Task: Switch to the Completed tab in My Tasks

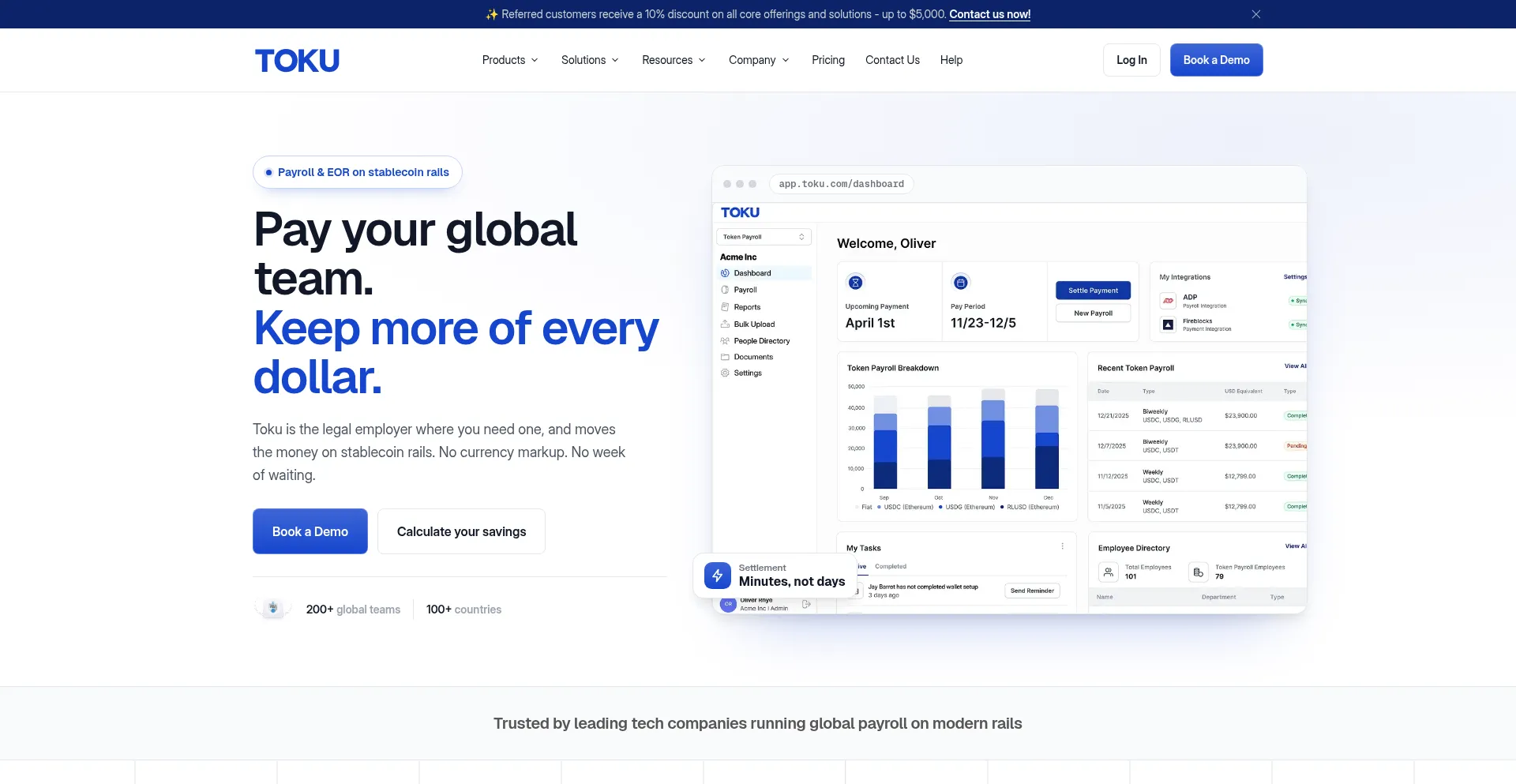Action: [891, 567]
